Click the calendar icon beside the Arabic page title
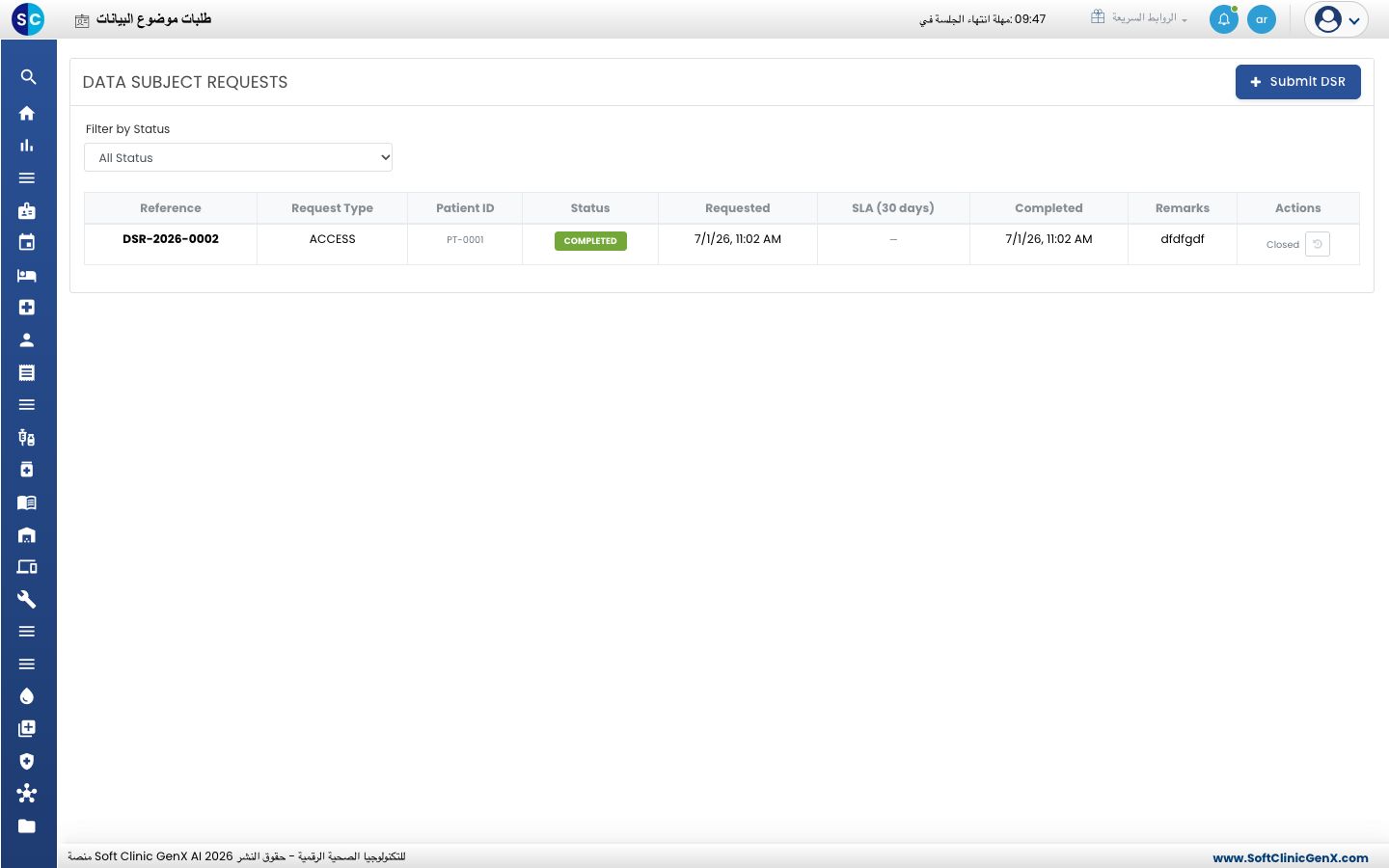The image size is (1389, 868). [x=82, y=21]
